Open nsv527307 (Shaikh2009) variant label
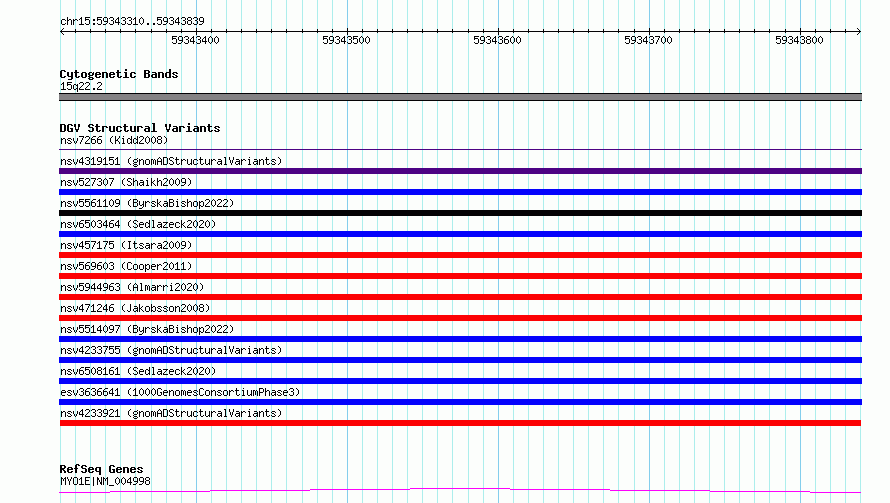The image size is (890, 503). coord(126,182)
